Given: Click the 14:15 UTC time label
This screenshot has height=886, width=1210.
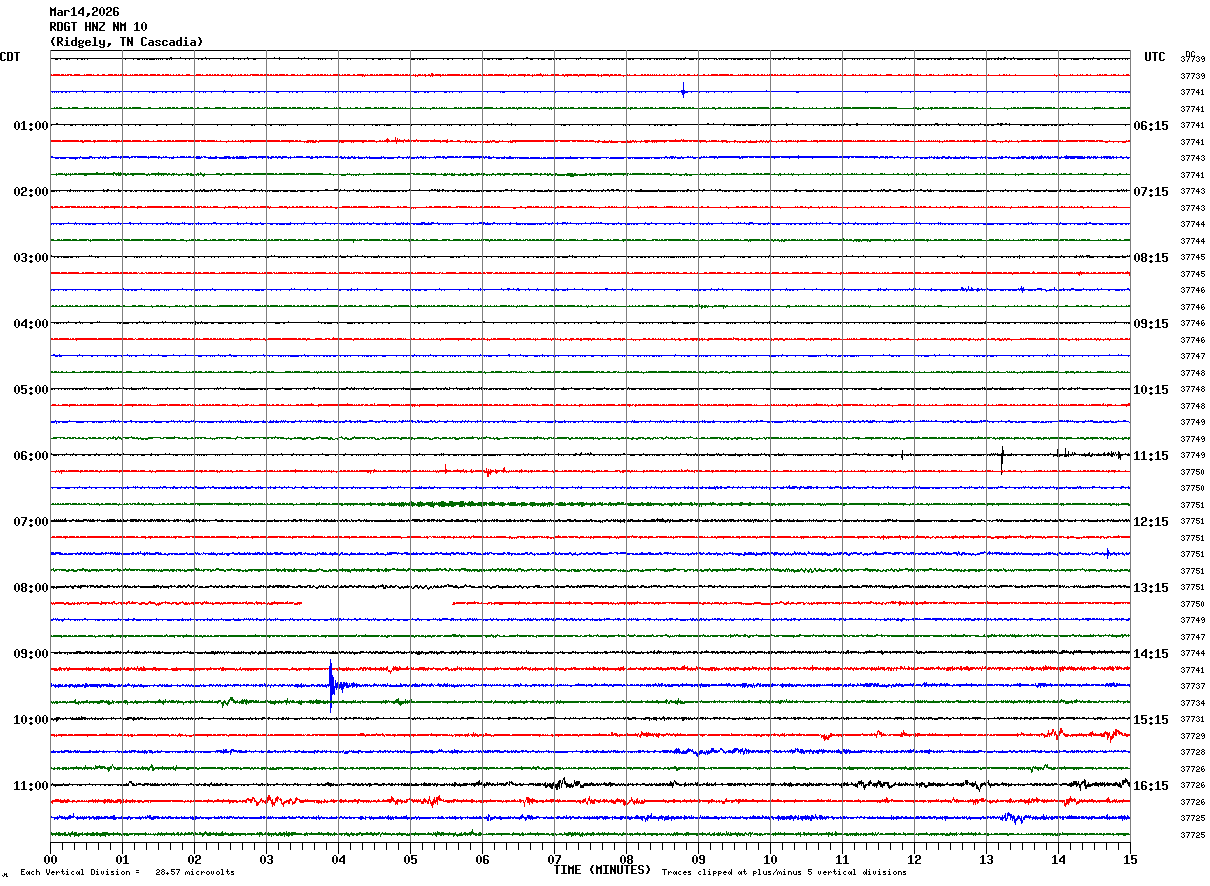Looking at the screenshot, I should tap(1150, 654).
